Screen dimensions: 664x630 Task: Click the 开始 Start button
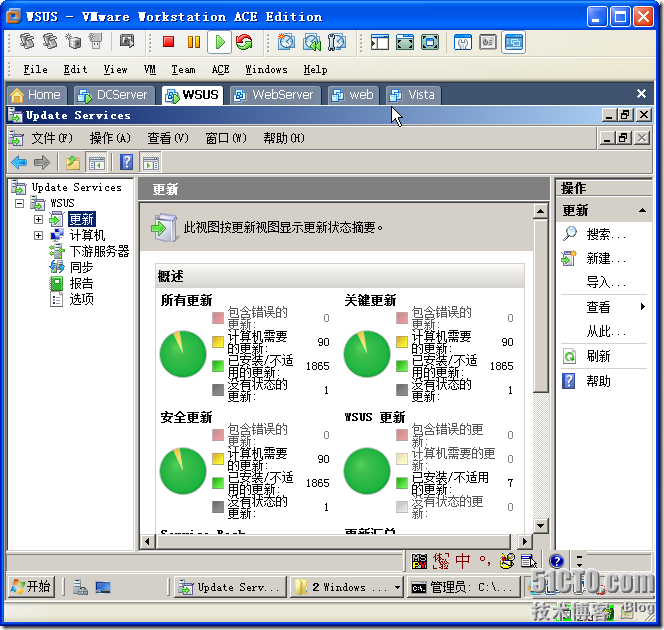point(31,587)
